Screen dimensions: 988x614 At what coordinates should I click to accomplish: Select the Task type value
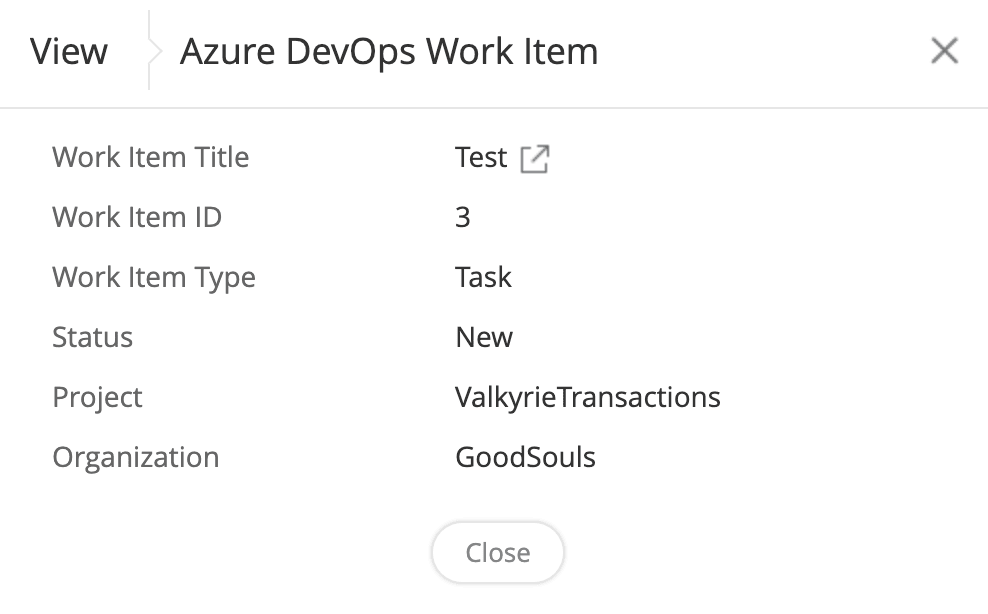[483, 277]
